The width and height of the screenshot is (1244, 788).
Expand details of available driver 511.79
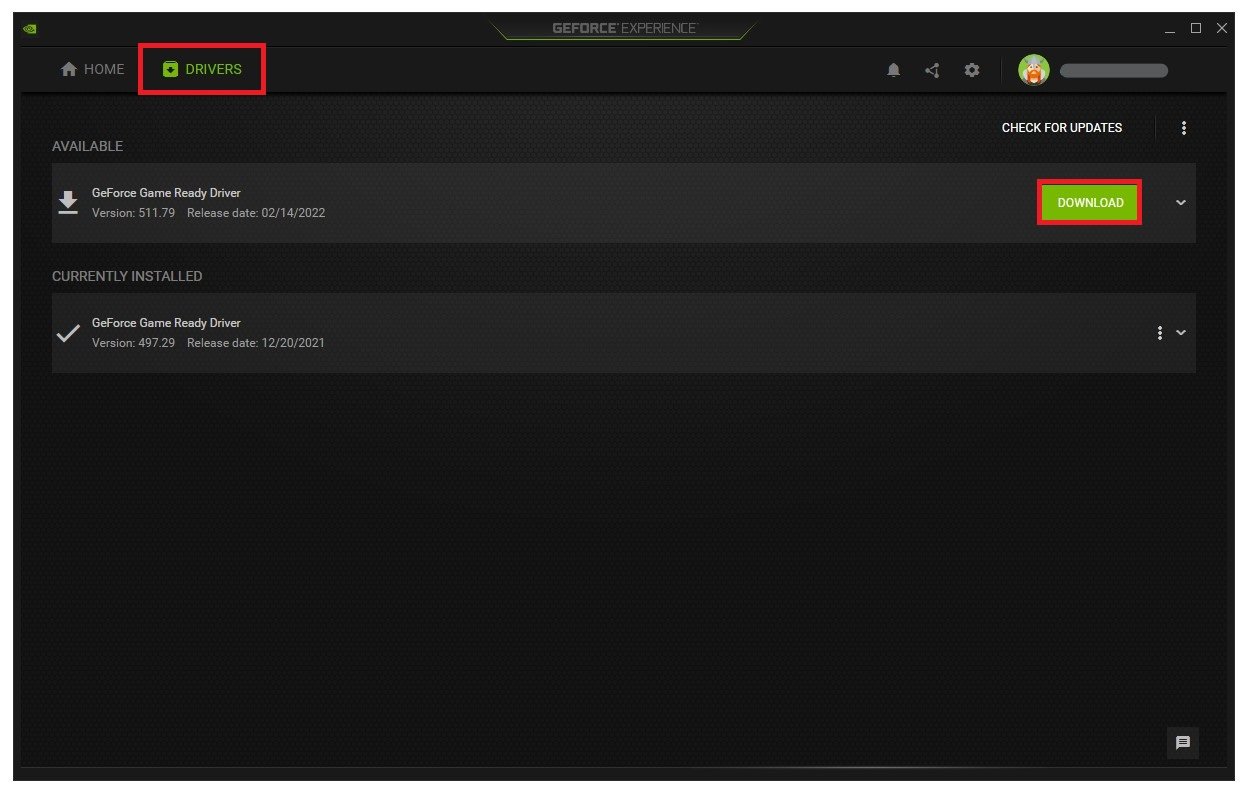1180,203
